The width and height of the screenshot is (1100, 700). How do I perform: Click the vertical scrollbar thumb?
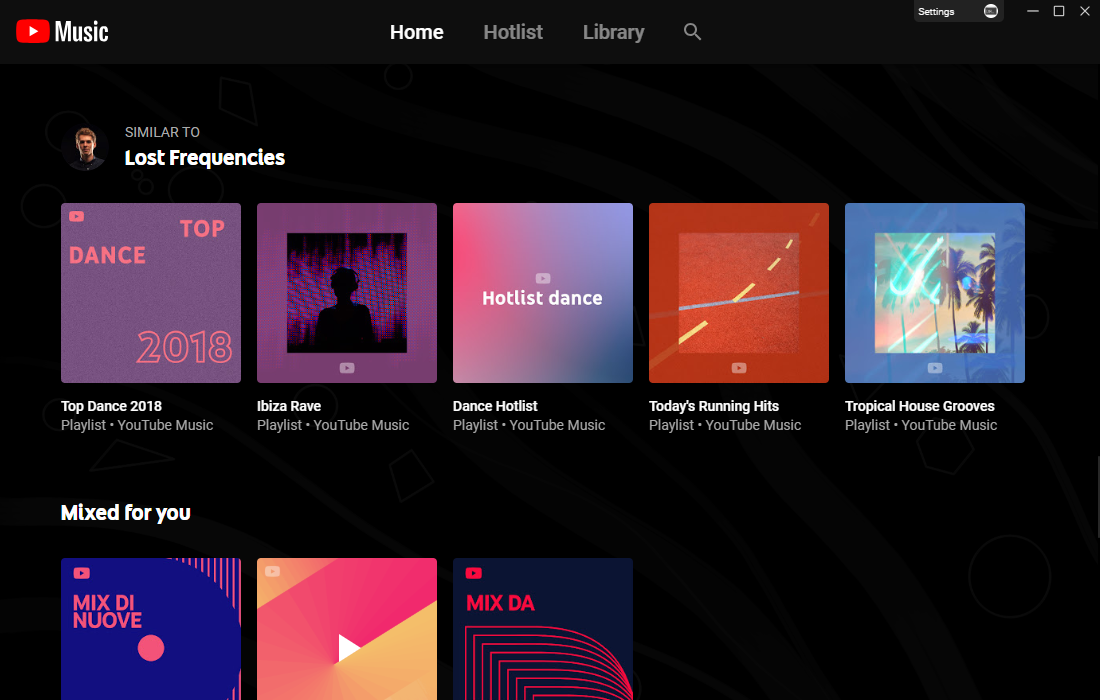tap(1097, 497)
